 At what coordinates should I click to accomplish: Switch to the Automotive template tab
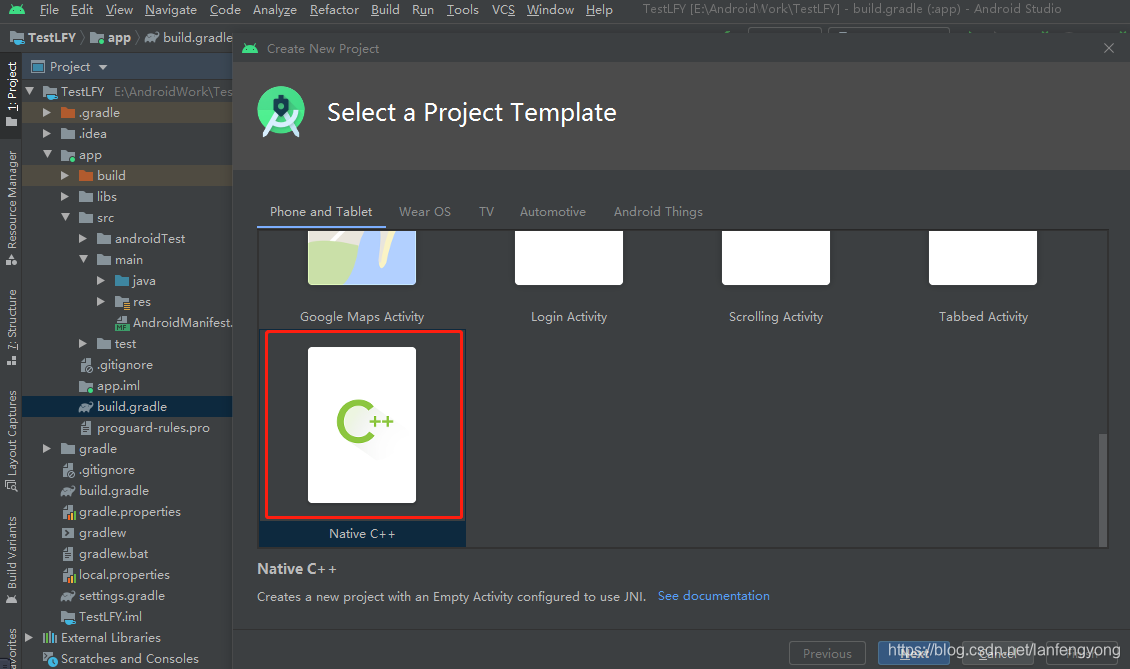[x=552, y=211]
